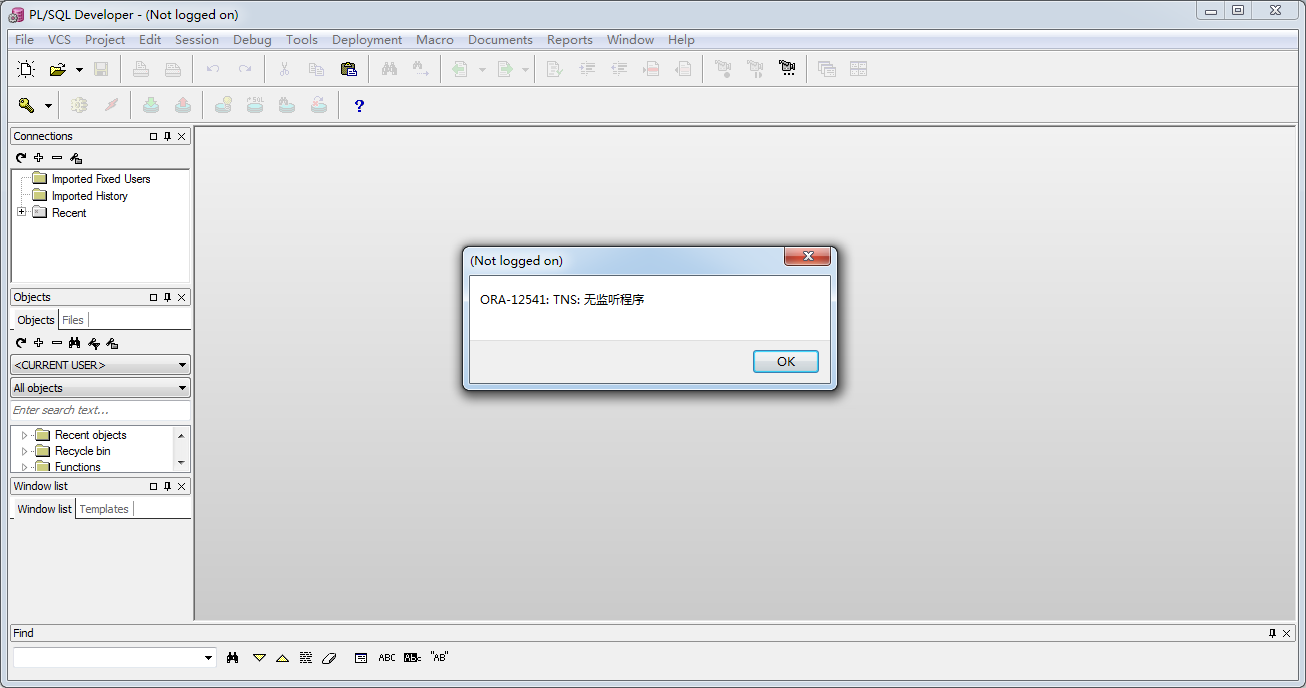1306x688 pixels.
Task: Expand the Recent objects tree node
Action: [24, 435]
